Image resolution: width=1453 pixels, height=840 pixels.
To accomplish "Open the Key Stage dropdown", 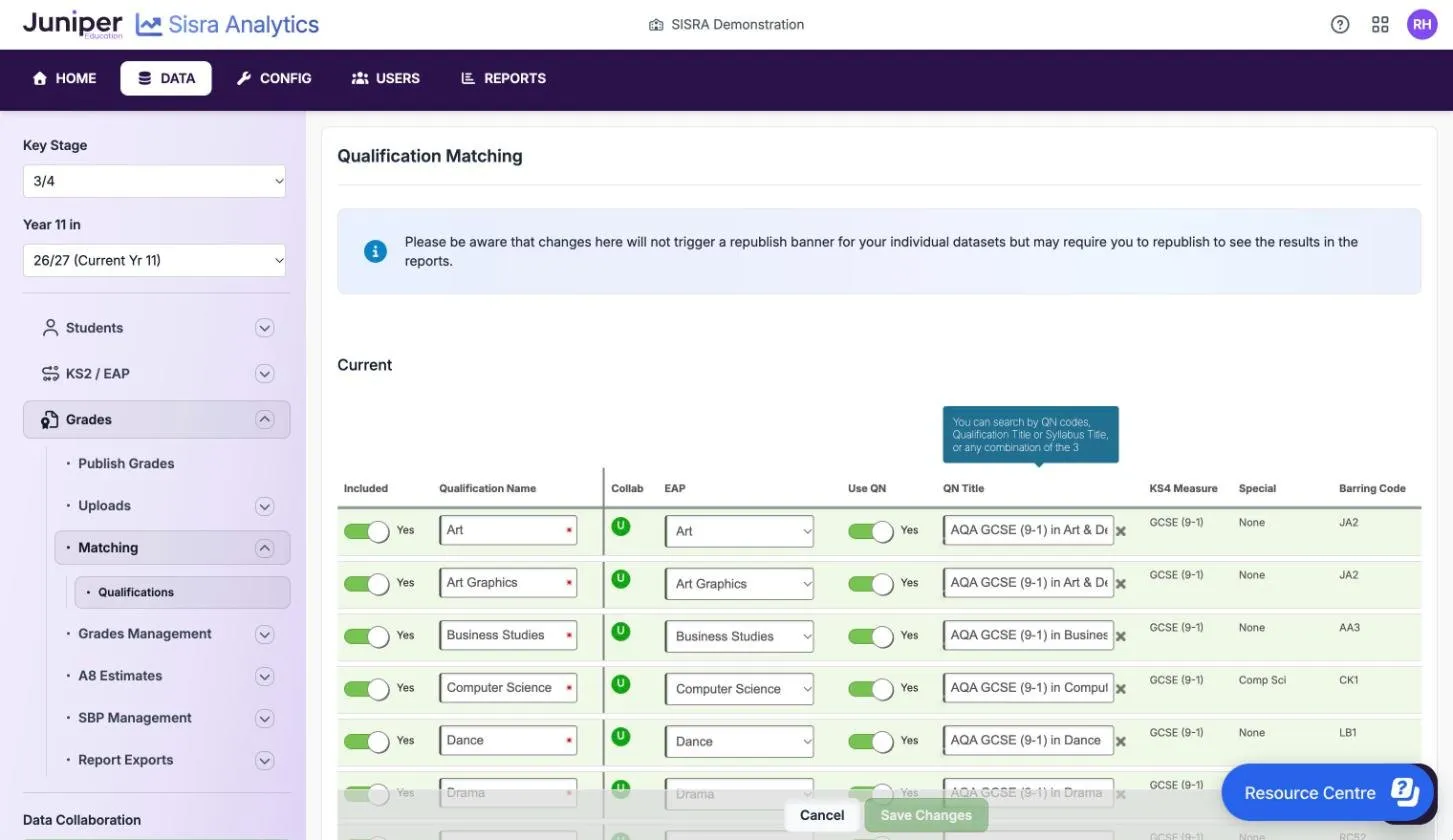I will [154, 181].
